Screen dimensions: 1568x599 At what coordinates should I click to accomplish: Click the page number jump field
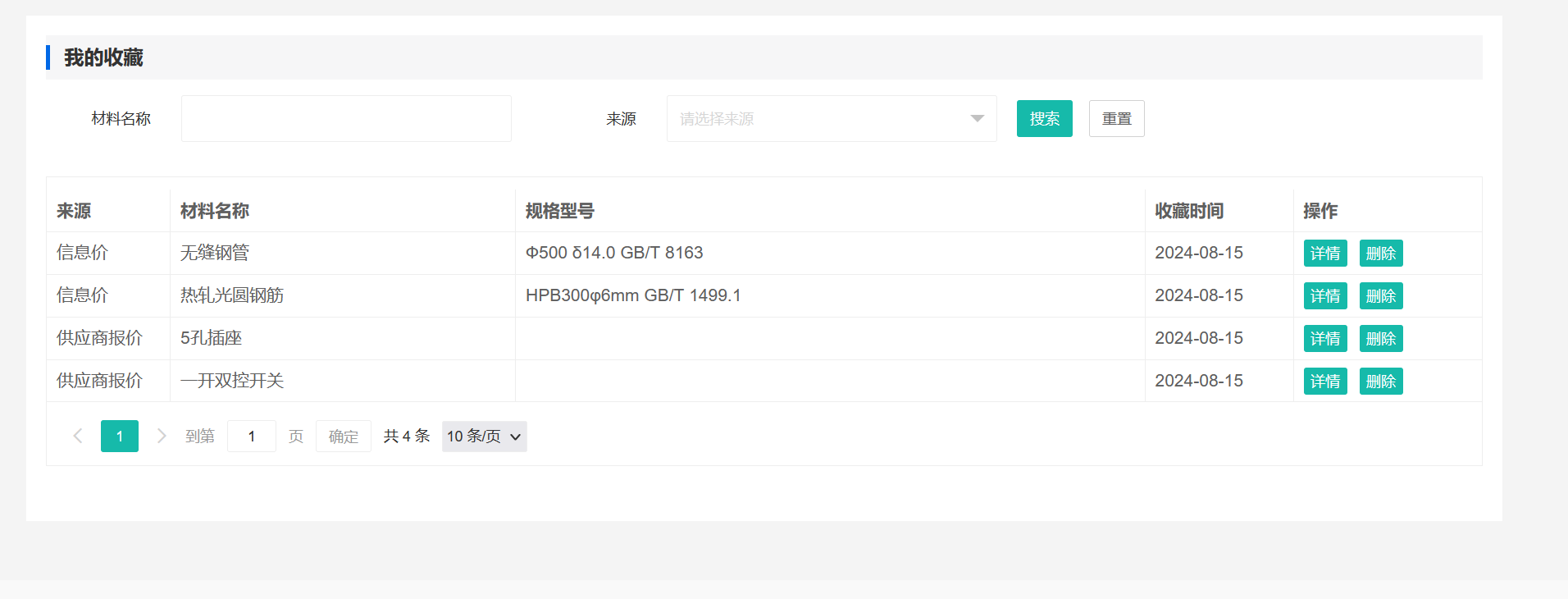click(x=251, y=437)
